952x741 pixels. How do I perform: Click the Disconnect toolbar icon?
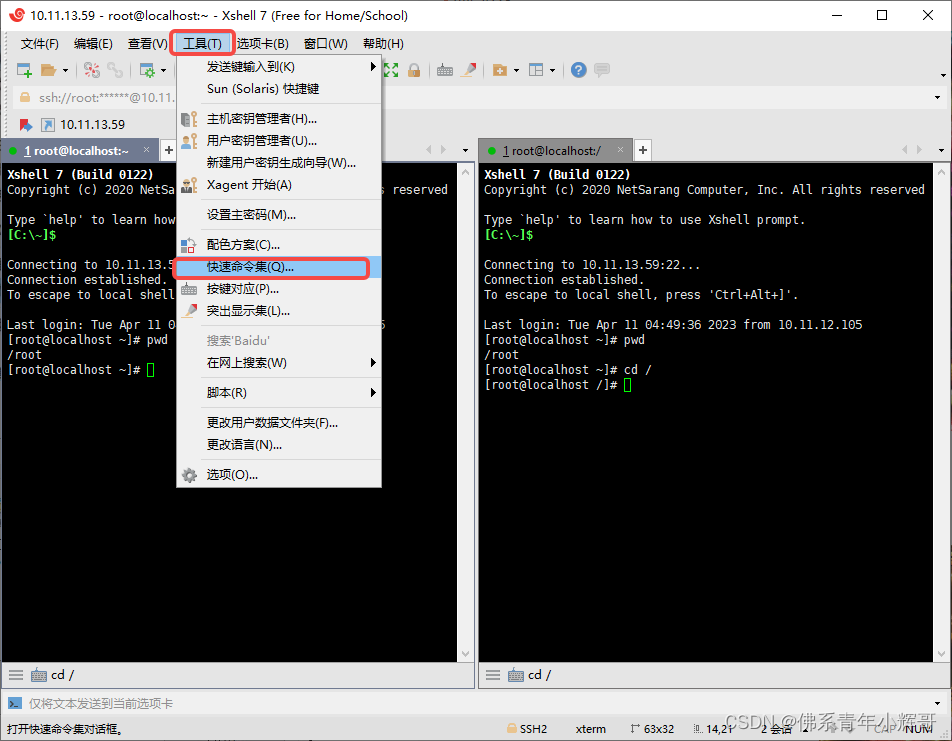coord(92,70)
